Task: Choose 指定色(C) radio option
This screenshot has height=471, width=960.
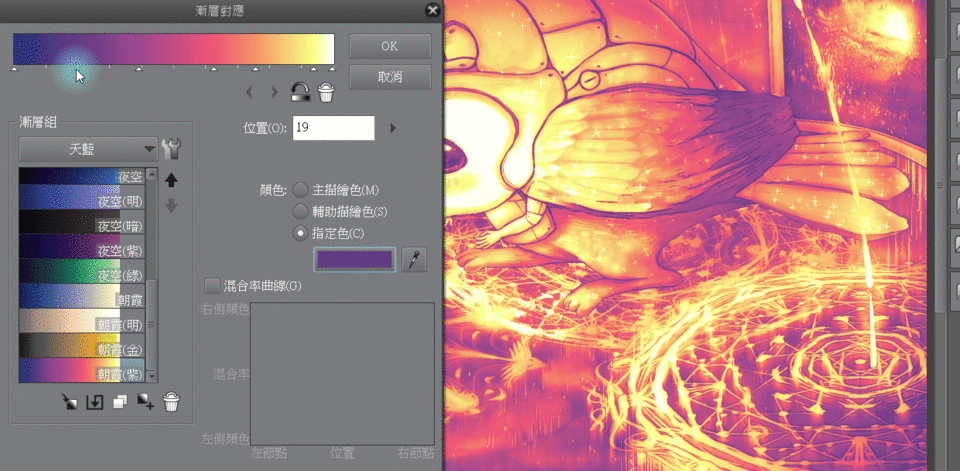Action: pos(301,233)
